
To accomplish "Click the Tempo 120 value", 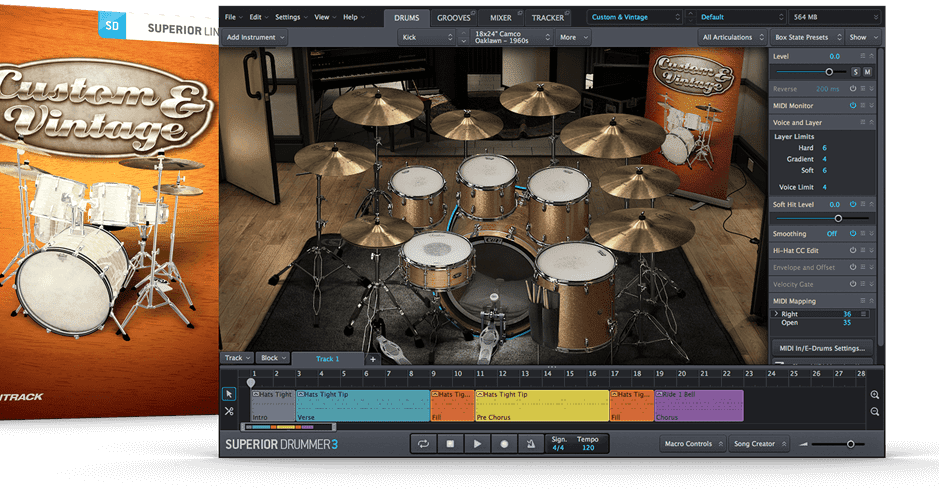I will coord(588,447).
